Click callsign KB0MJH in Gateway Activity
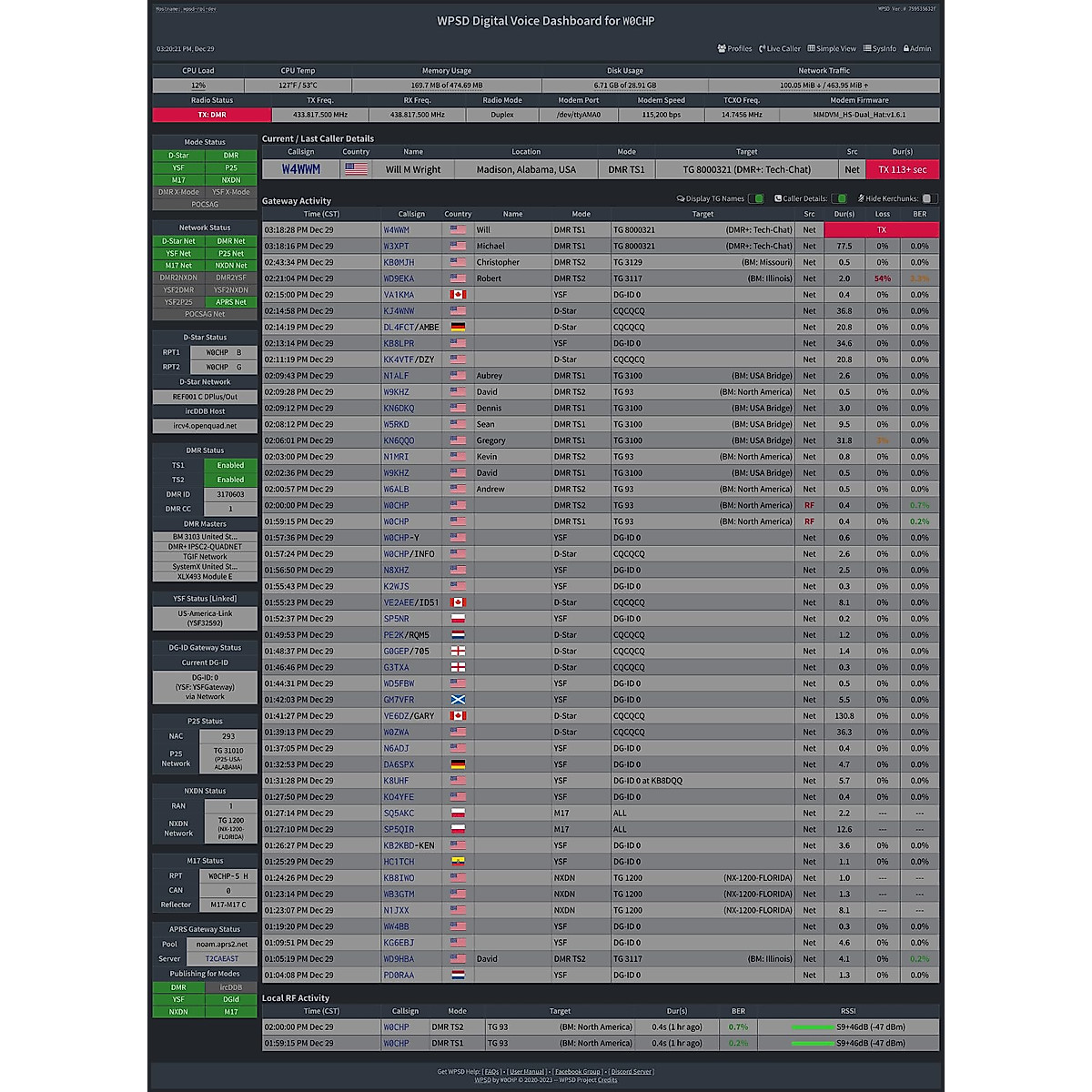The image size is (1092, 1092). coord(399,263)
